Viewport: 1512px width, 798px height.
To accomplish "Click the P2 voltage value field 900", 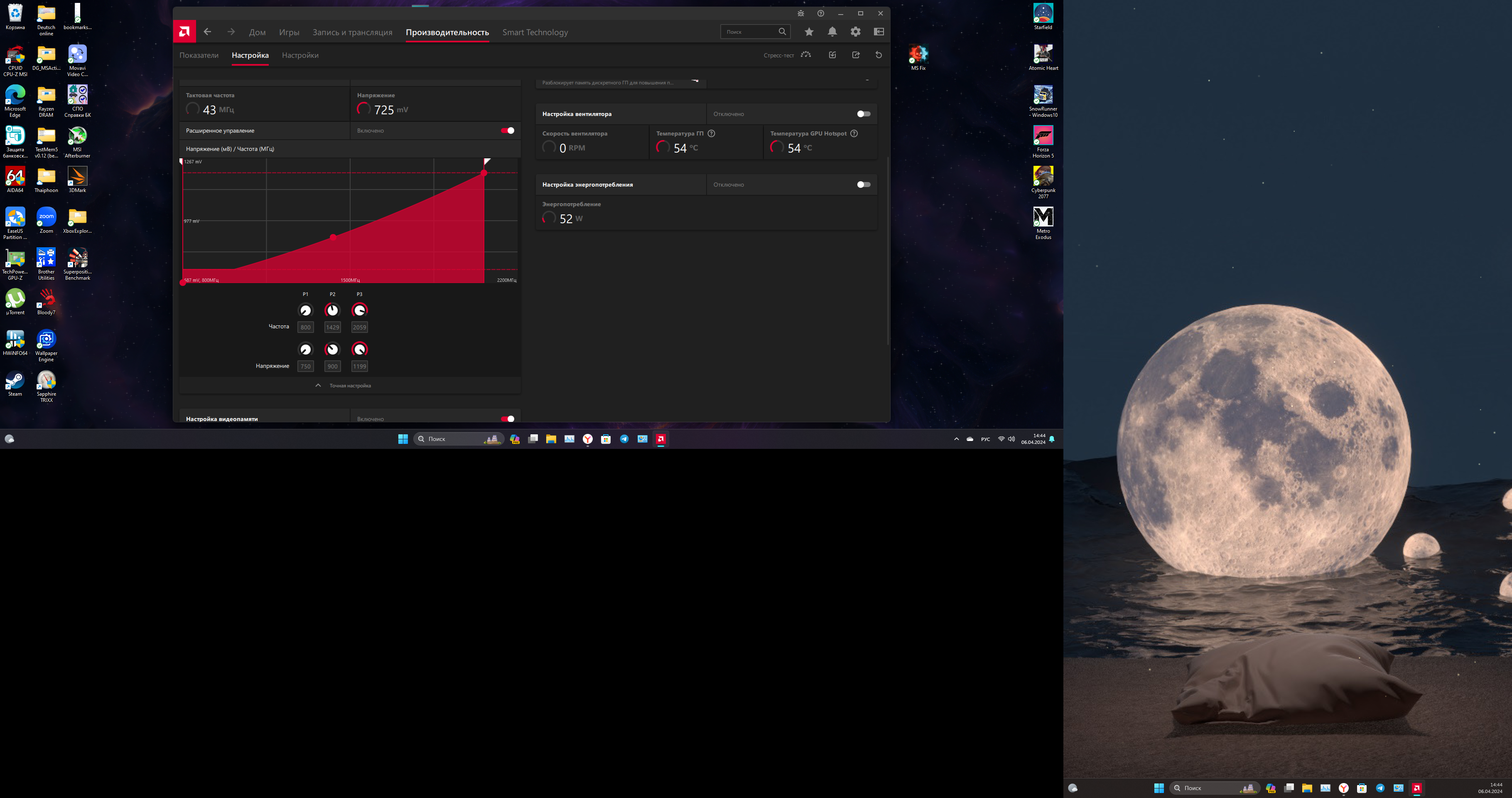I will [x=332, y=367].
